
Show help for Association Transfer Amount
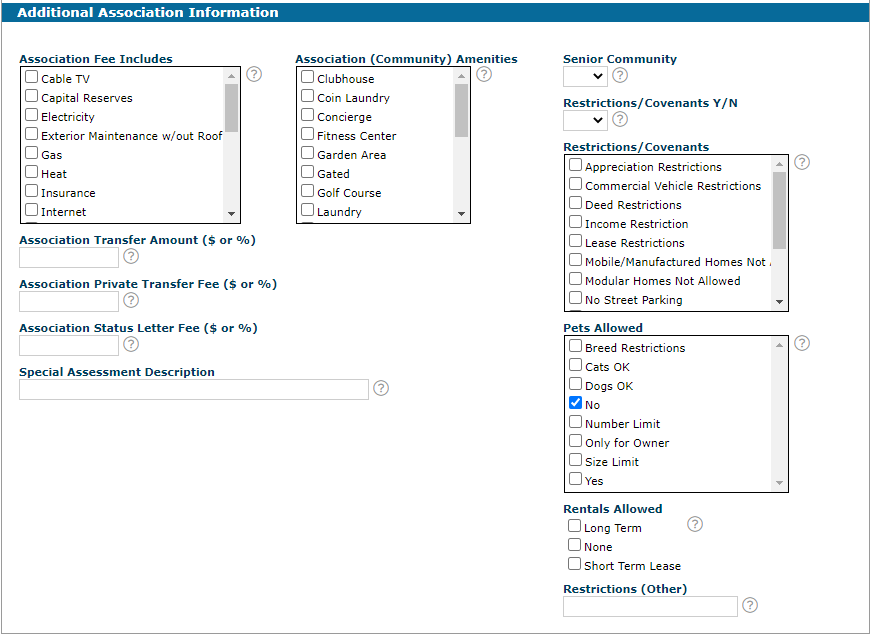pyautogui.click(x=131, y=256)
